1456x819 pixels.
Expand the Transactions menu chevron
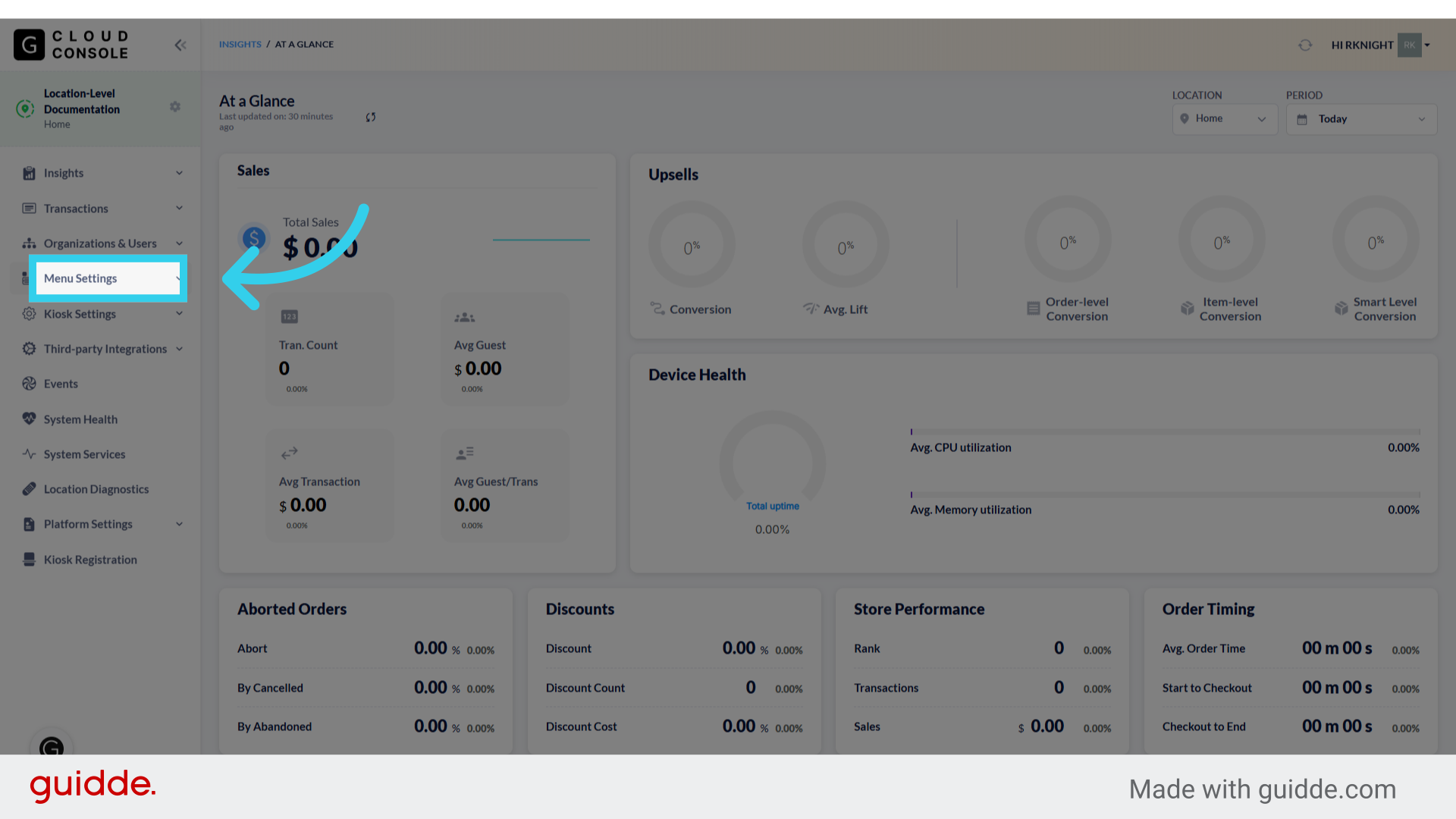coord(180,209)
